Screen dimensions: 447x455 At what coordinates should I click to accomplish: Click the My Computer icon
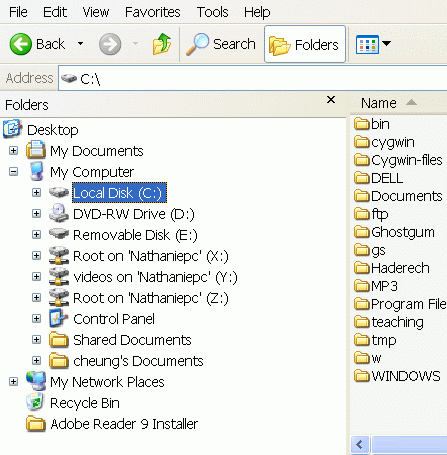tap(36, 171)
